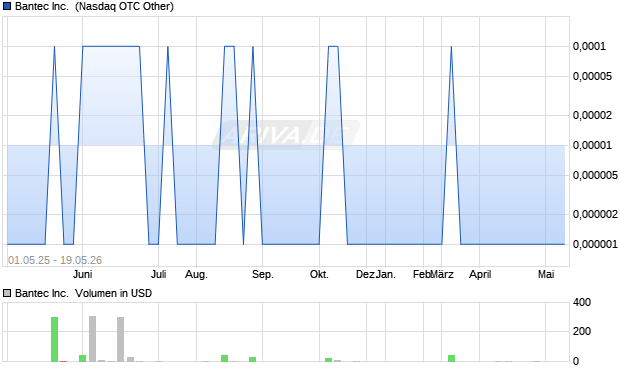
Task: Click the date range '01.05.25 - 19.05.26'
Action: click(55, 260)
